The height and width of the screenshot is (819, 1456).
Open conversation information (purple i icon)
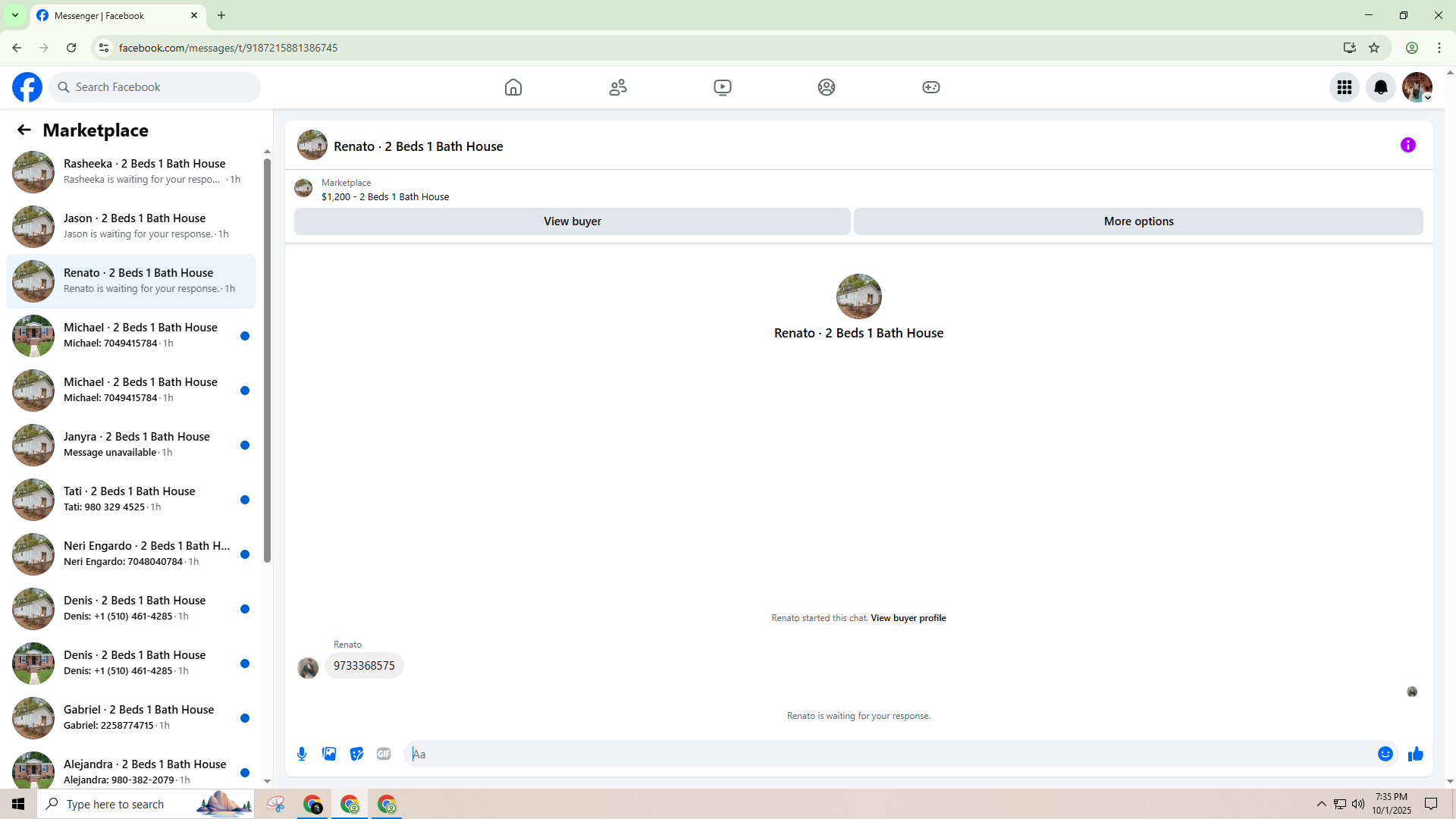pyautogui.click(x=1408, y=145)
